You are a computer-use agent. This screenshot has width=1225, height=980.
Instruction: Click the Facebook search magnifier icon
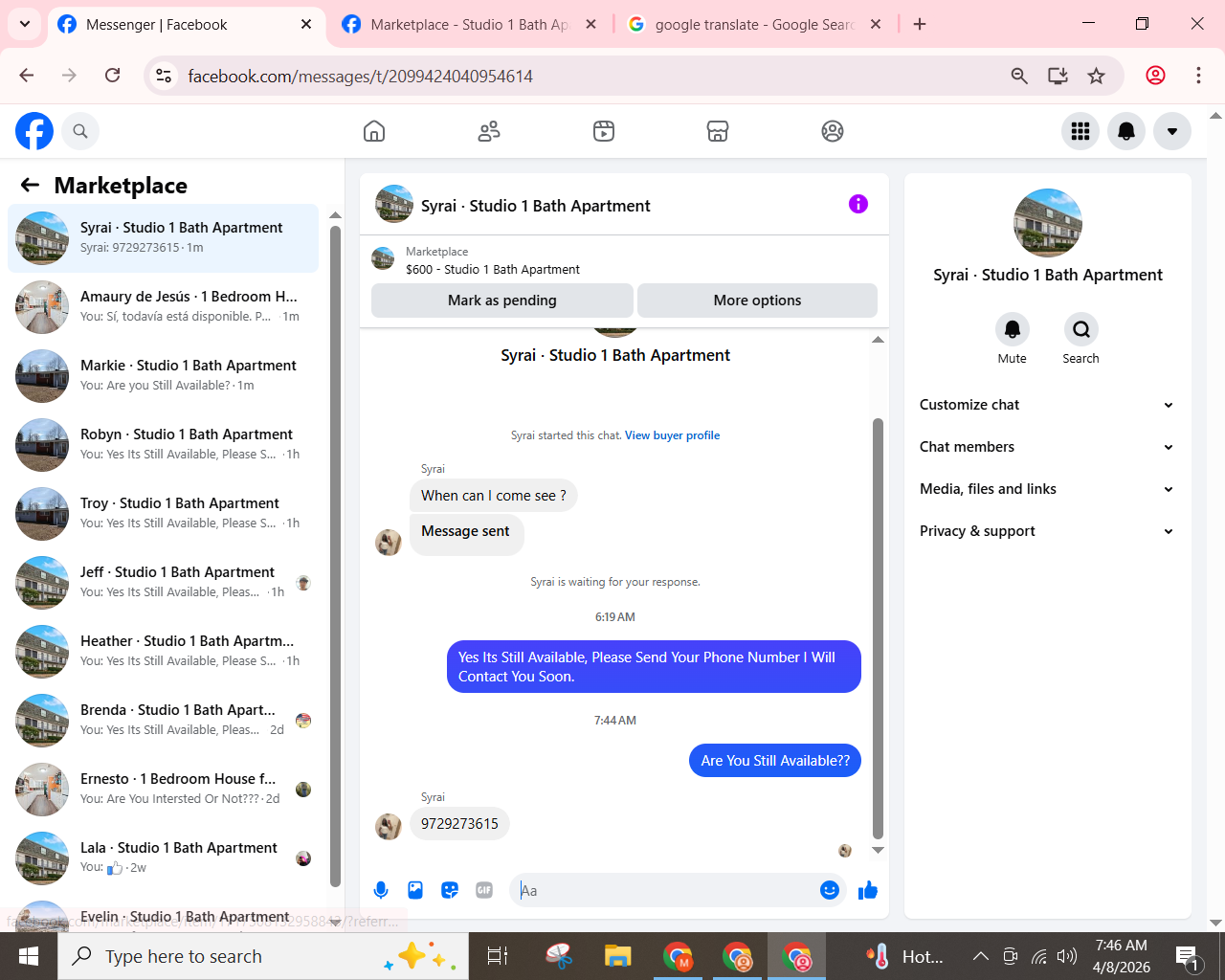click(80, 131)
